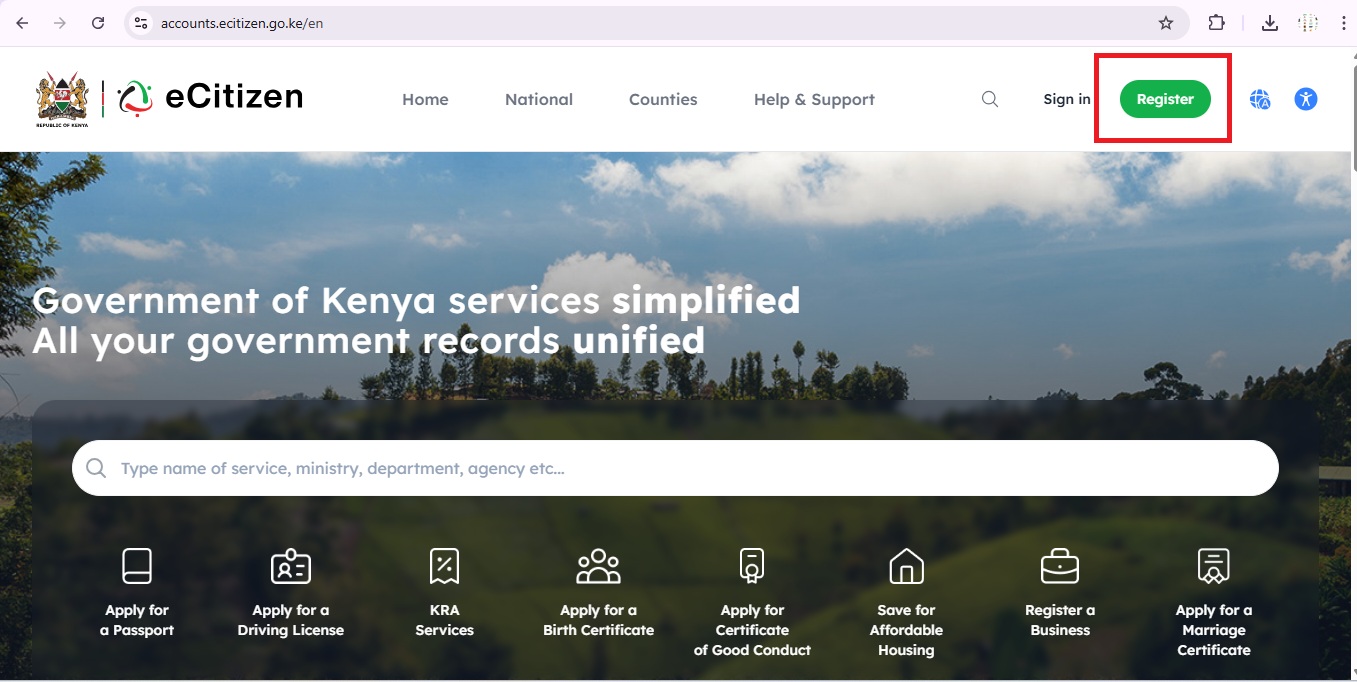Click the header search magnifier icon
This screenshot has width=1357, height=682.
point(990,99)
